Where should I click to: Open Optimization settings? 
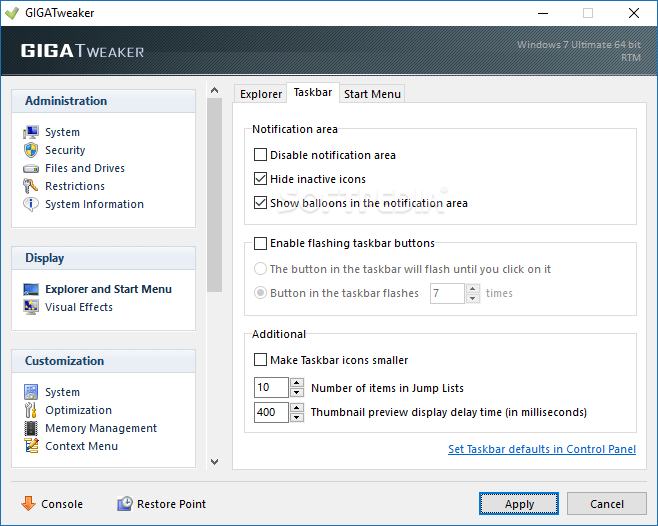[78, 410]
